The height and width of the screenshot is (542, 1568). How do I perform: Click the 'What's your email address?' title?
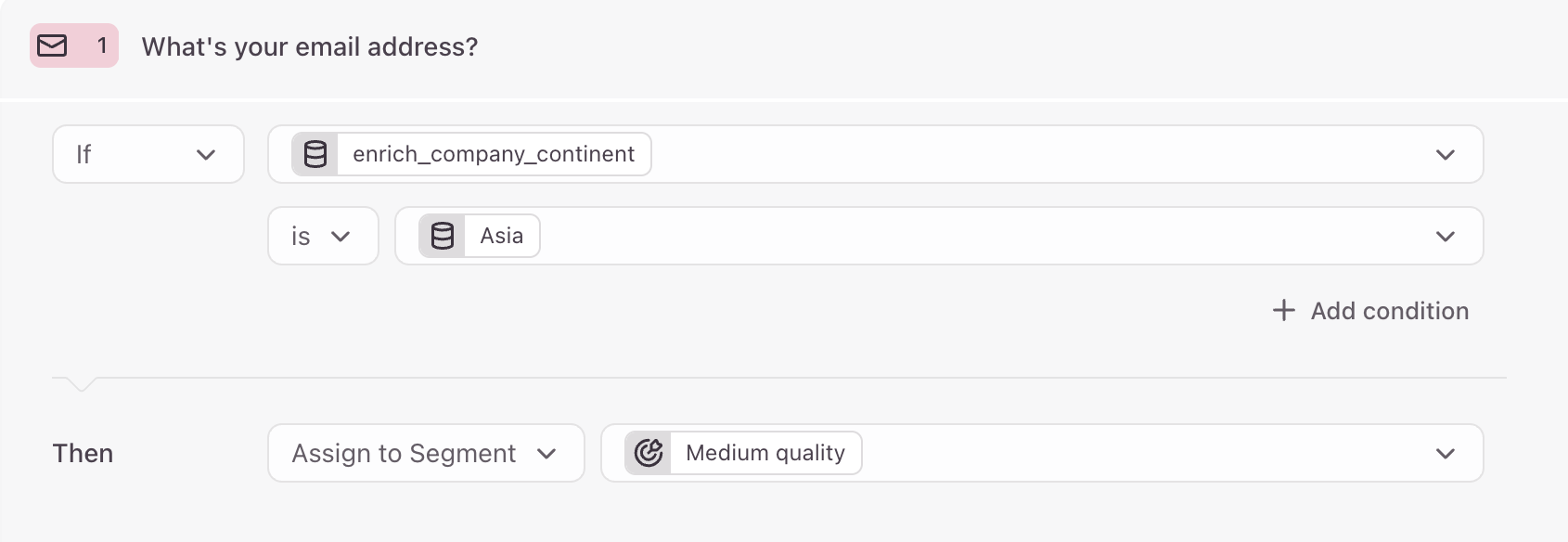[x=310, y=46]
